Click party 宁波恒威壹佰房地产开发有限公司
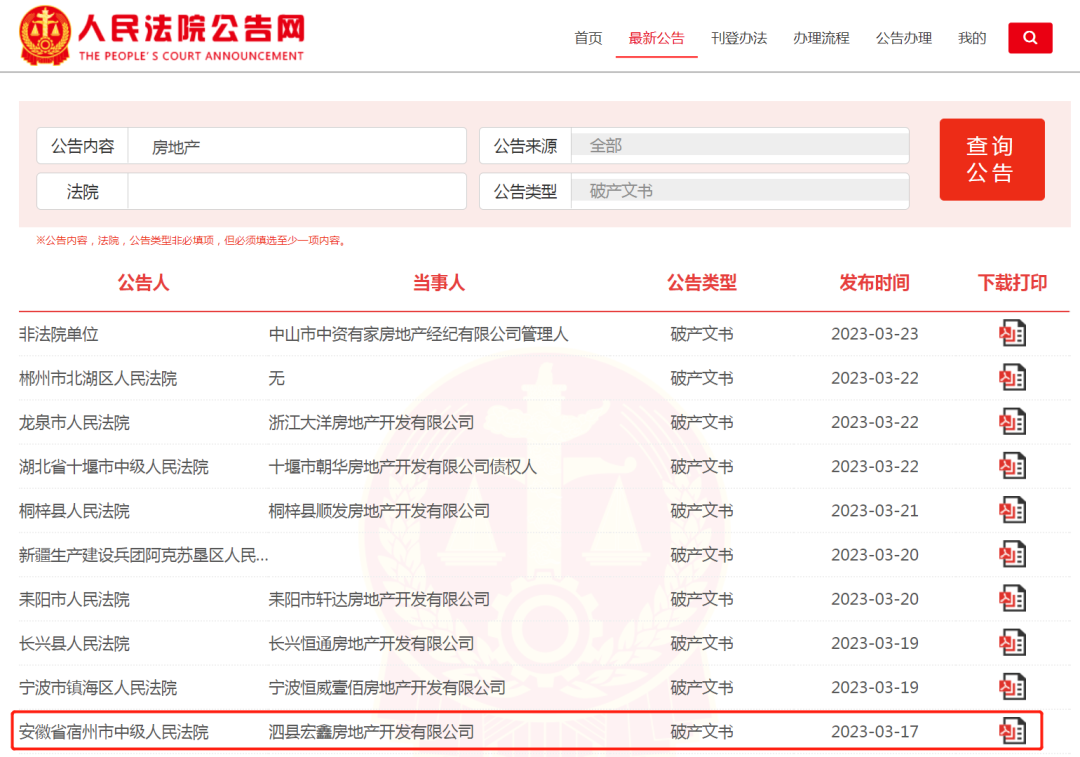1080x757 pixels. pos(387,687)
